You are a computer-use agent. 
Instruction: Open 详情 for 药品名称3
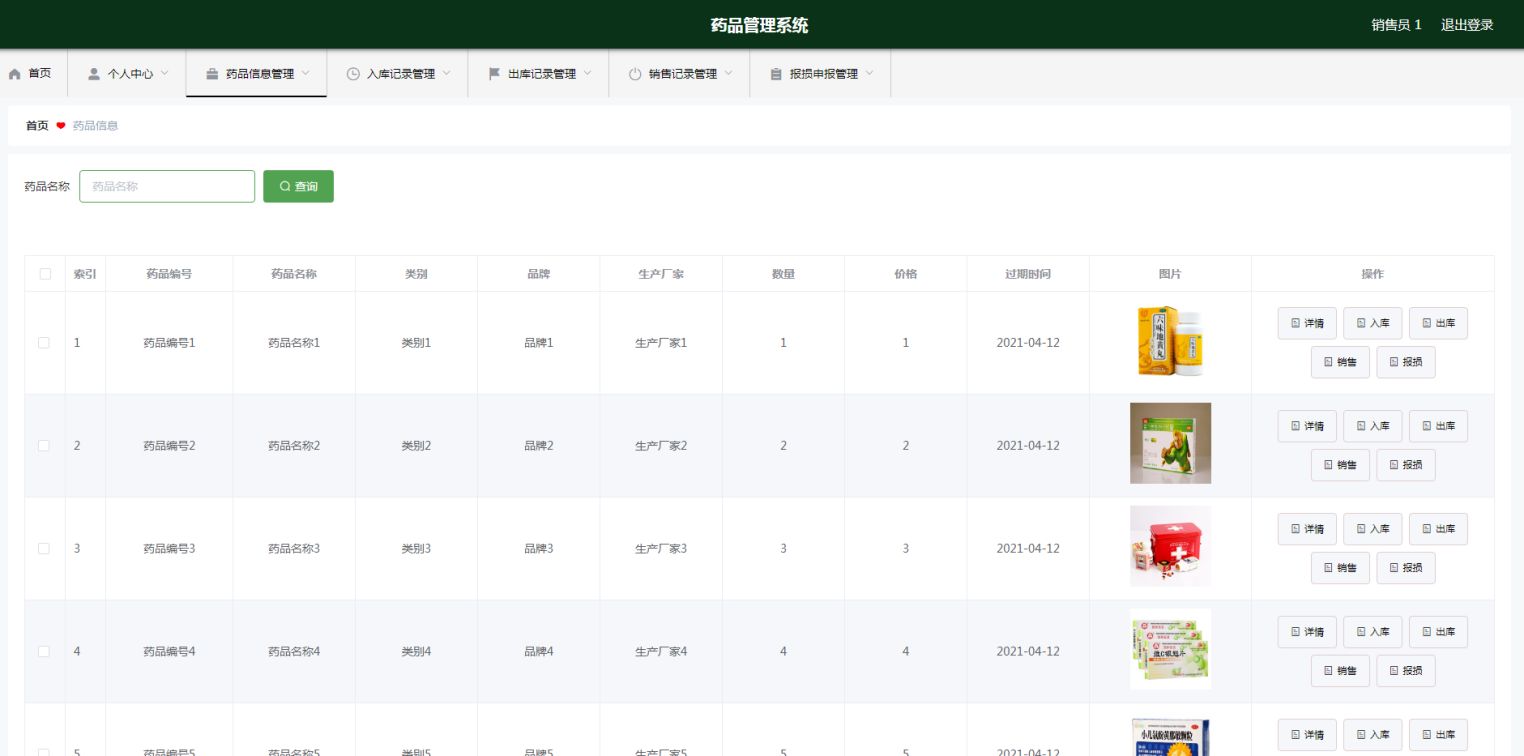tap(1307, 529)
